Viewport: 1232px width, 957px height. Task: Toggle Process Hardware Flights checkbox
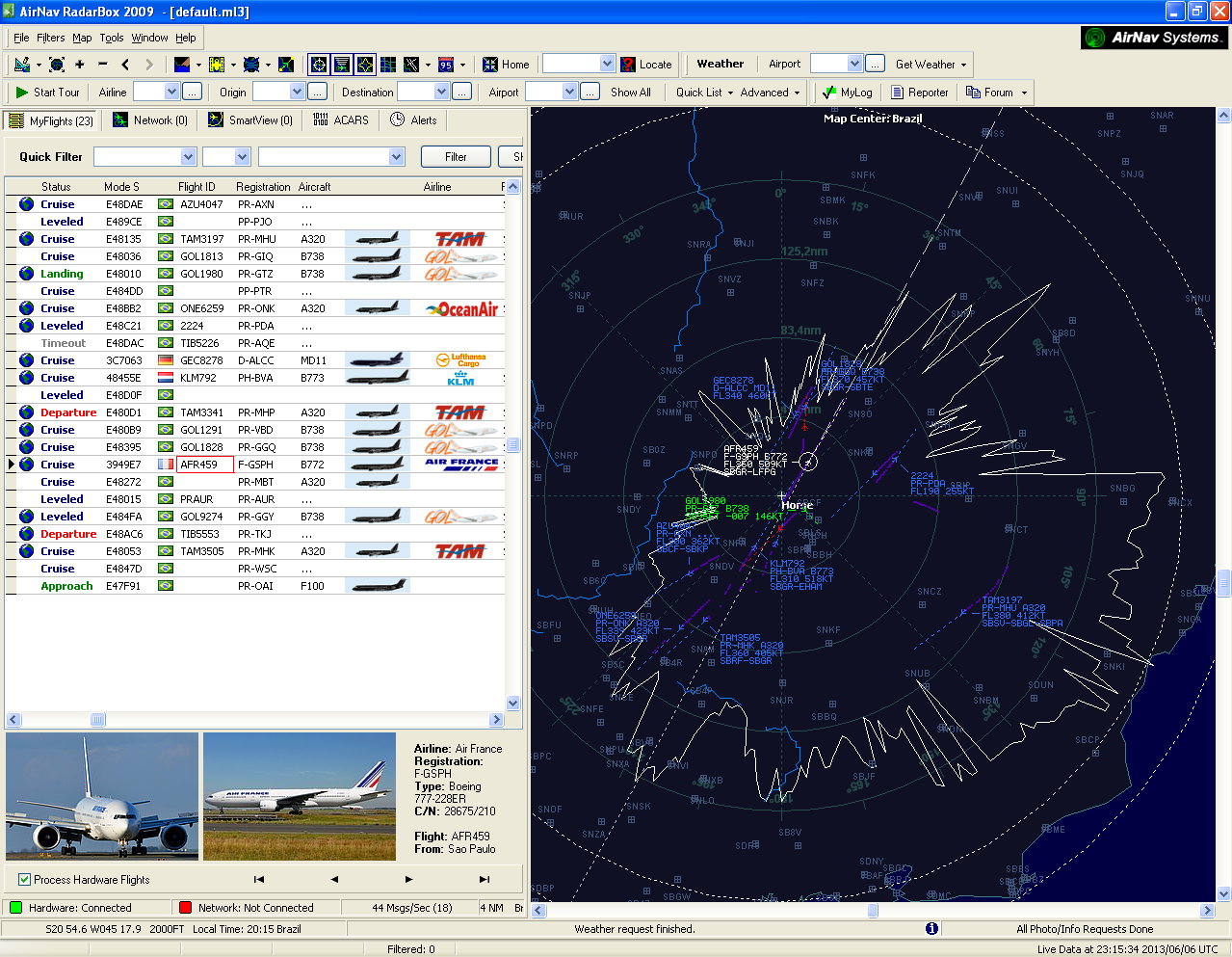[25, 879]
